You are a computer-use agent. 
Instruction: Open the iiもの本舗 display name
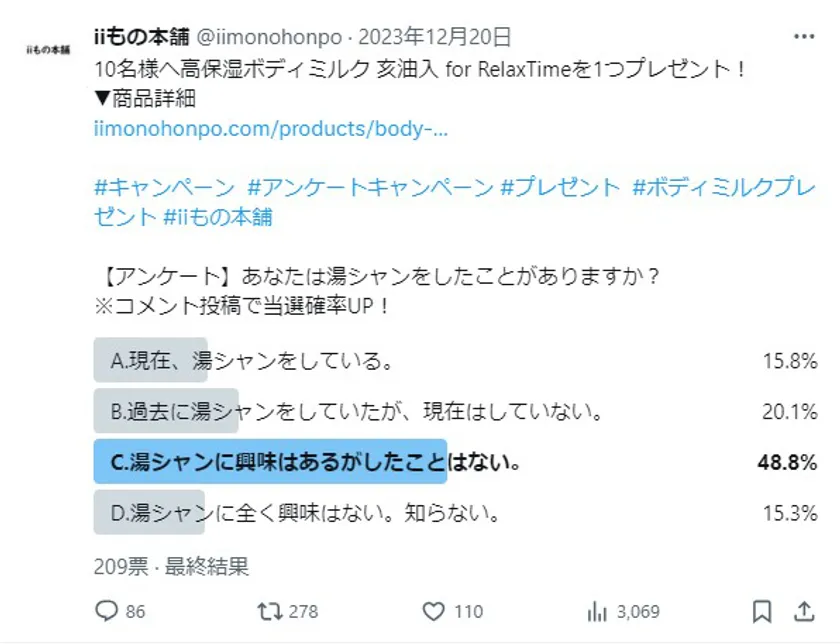coord(136,38)
